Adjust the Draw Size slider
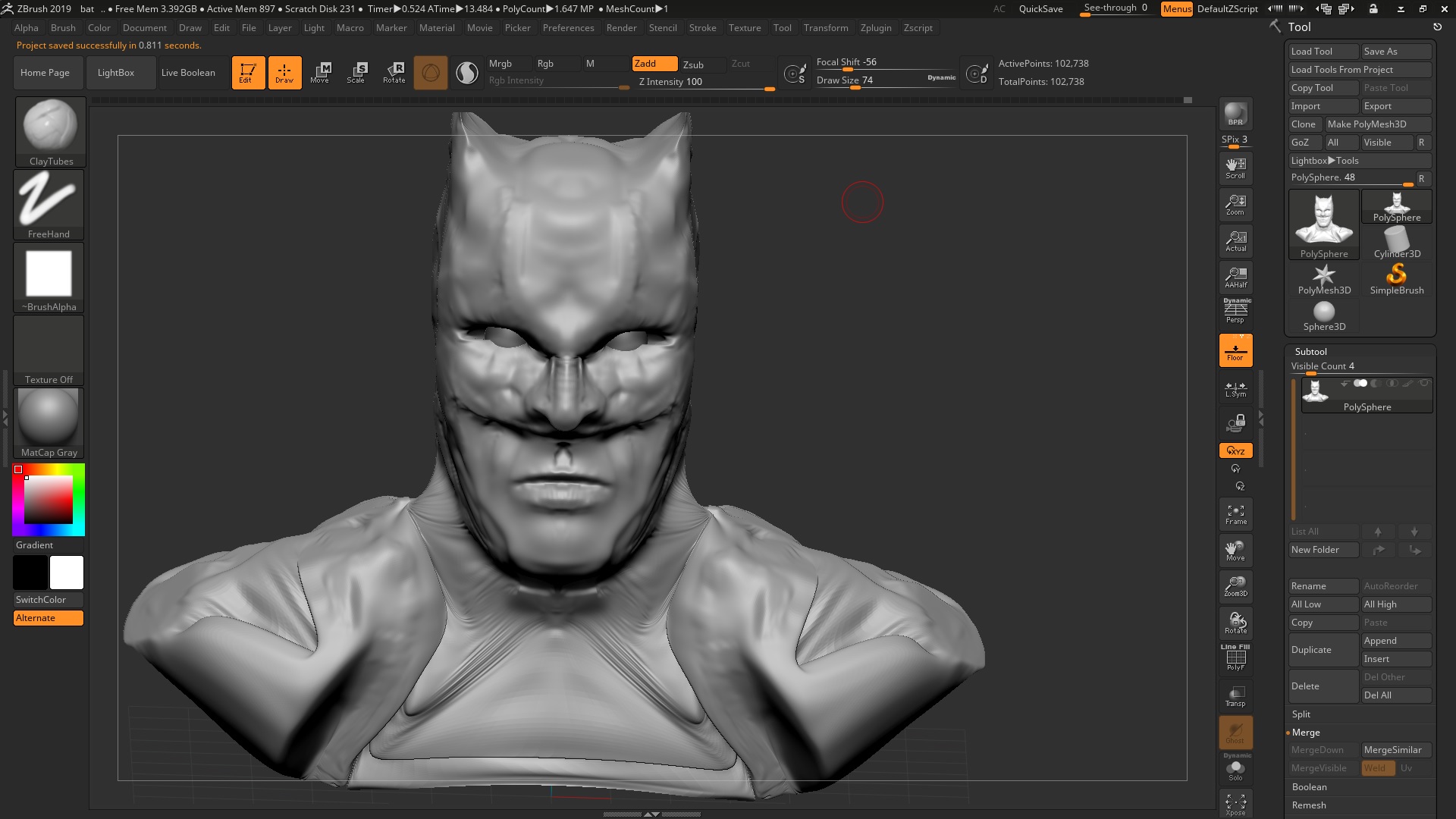The height and width of the screenshot is (819, 1456). coord(886,80)
